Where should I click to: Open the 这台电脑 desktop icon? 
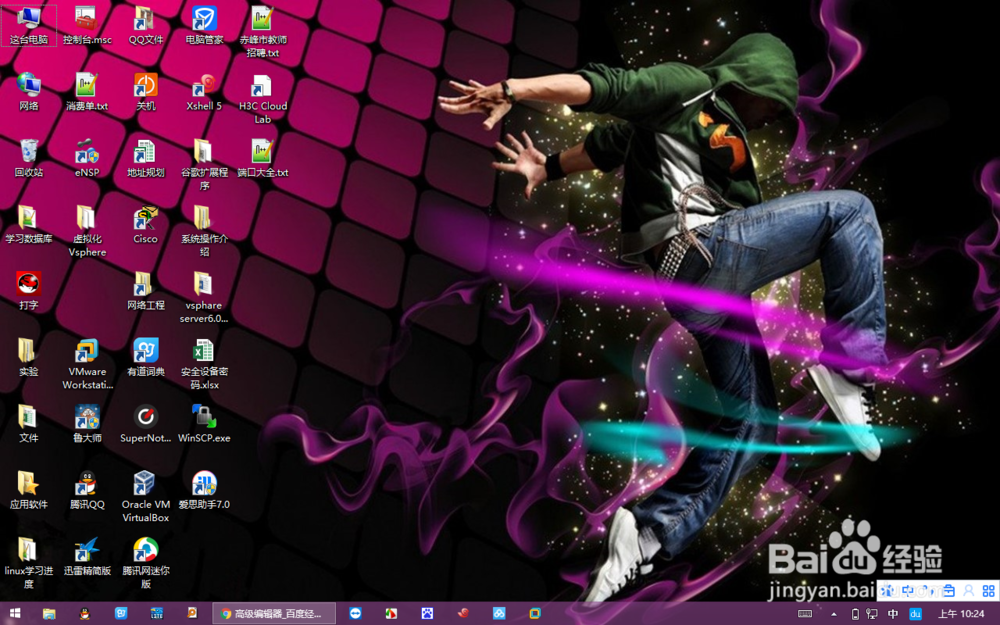[29, 26]
